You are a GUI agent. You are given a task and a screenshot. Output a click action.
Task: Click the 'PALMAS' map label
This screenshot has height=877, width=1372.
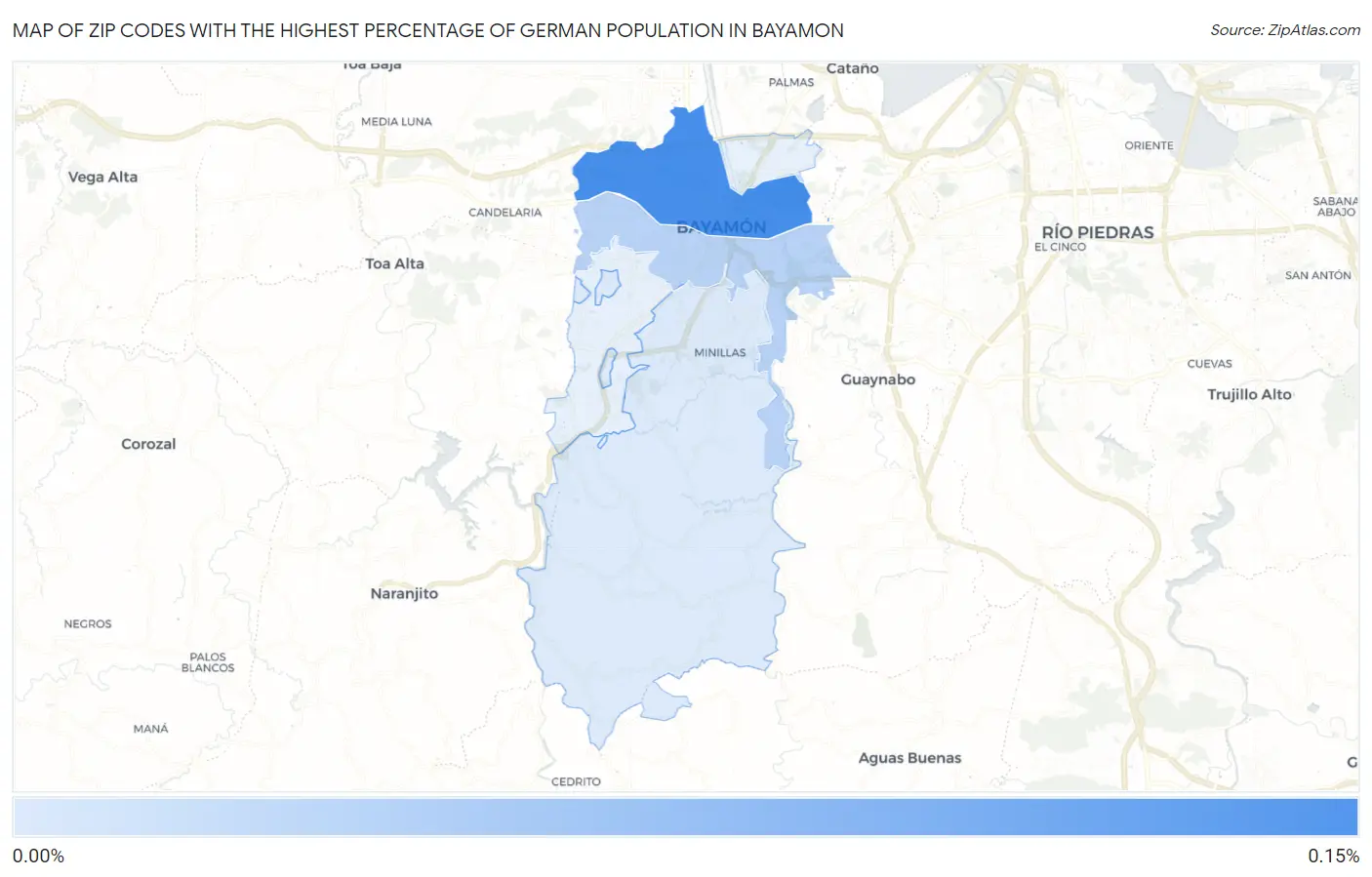(791, 82)
